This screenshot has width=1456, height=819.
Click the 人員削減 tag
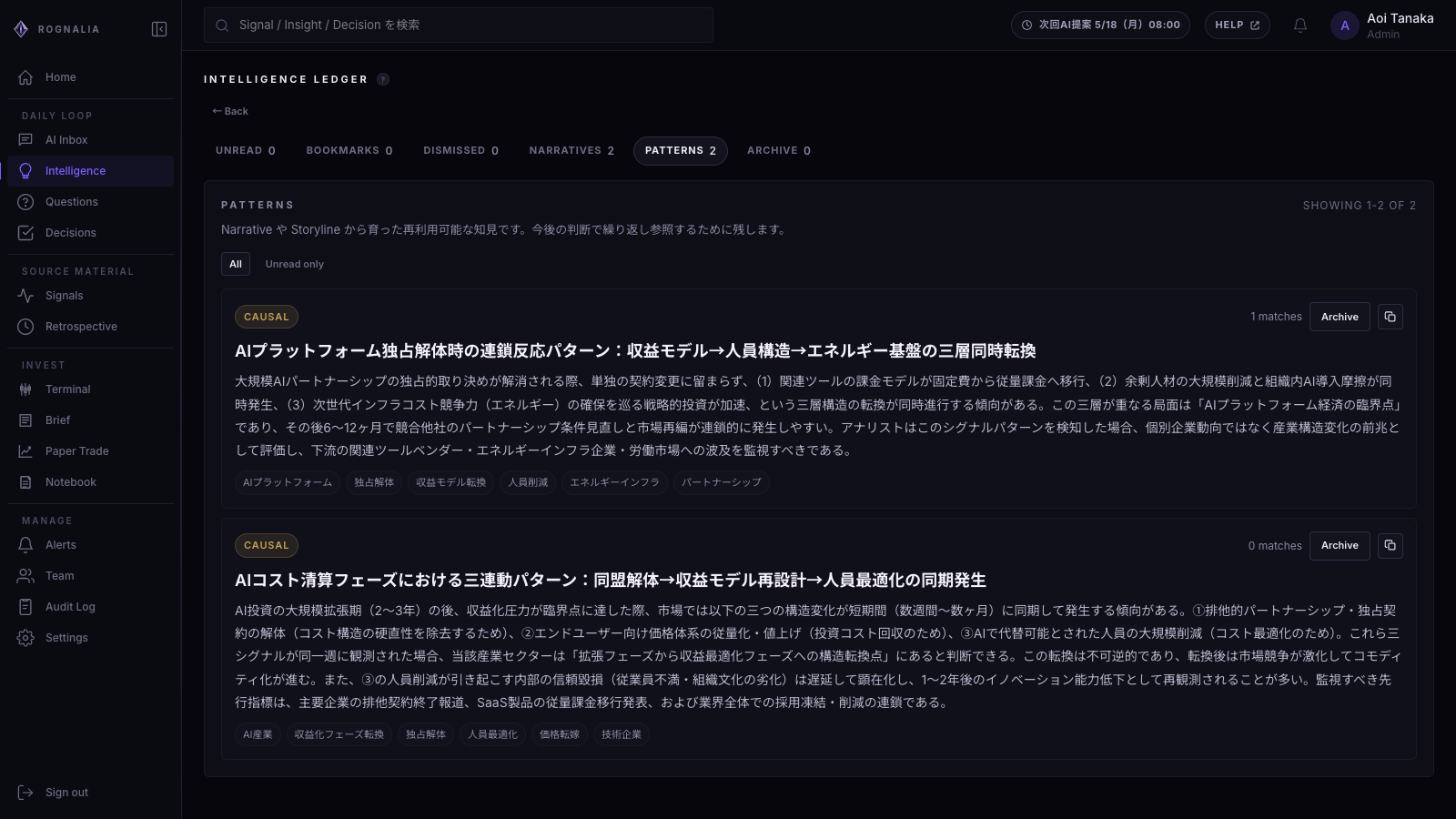[528, 482]
